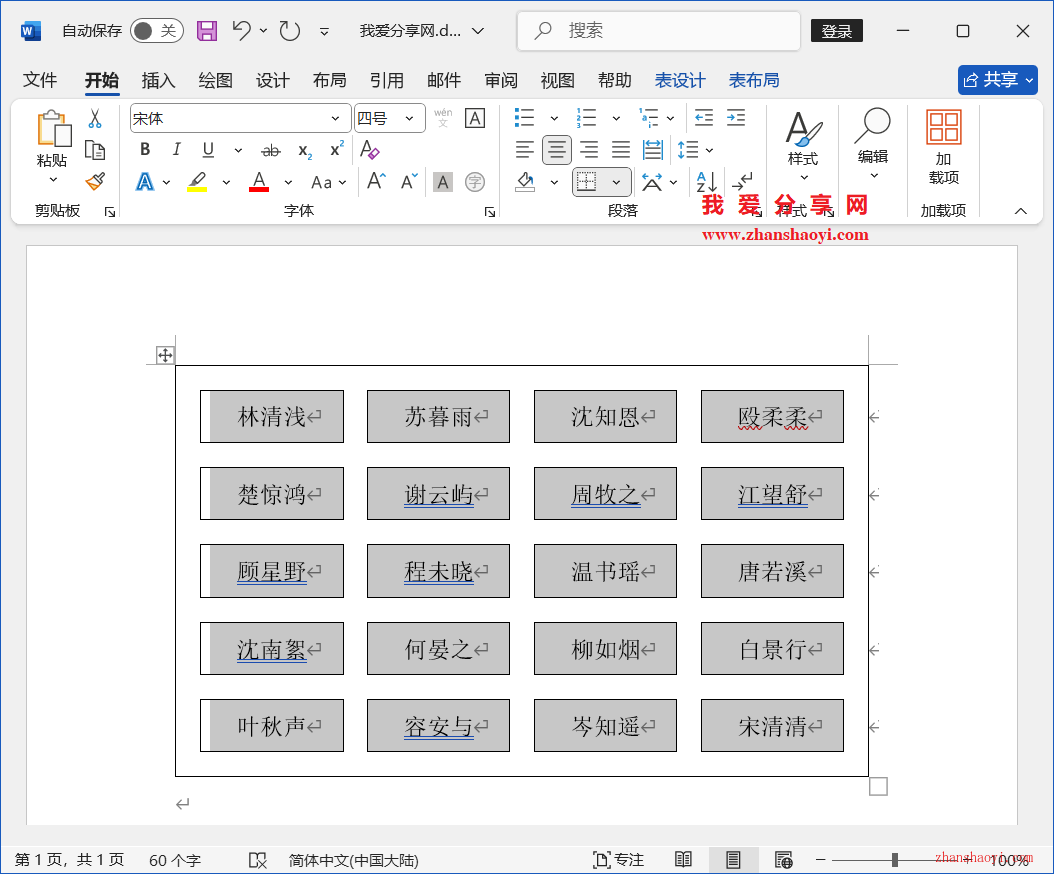Collapse the ribbon with chevron
This screenshot has width=1054, height=874.
coord(1020,211)
